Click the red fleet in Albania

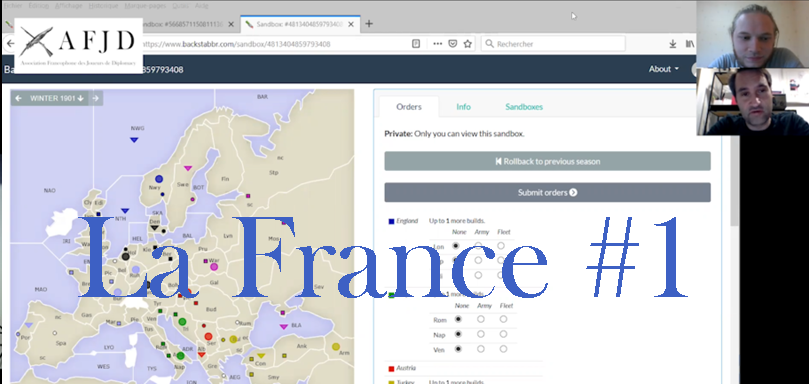click(x=202, y=355)
